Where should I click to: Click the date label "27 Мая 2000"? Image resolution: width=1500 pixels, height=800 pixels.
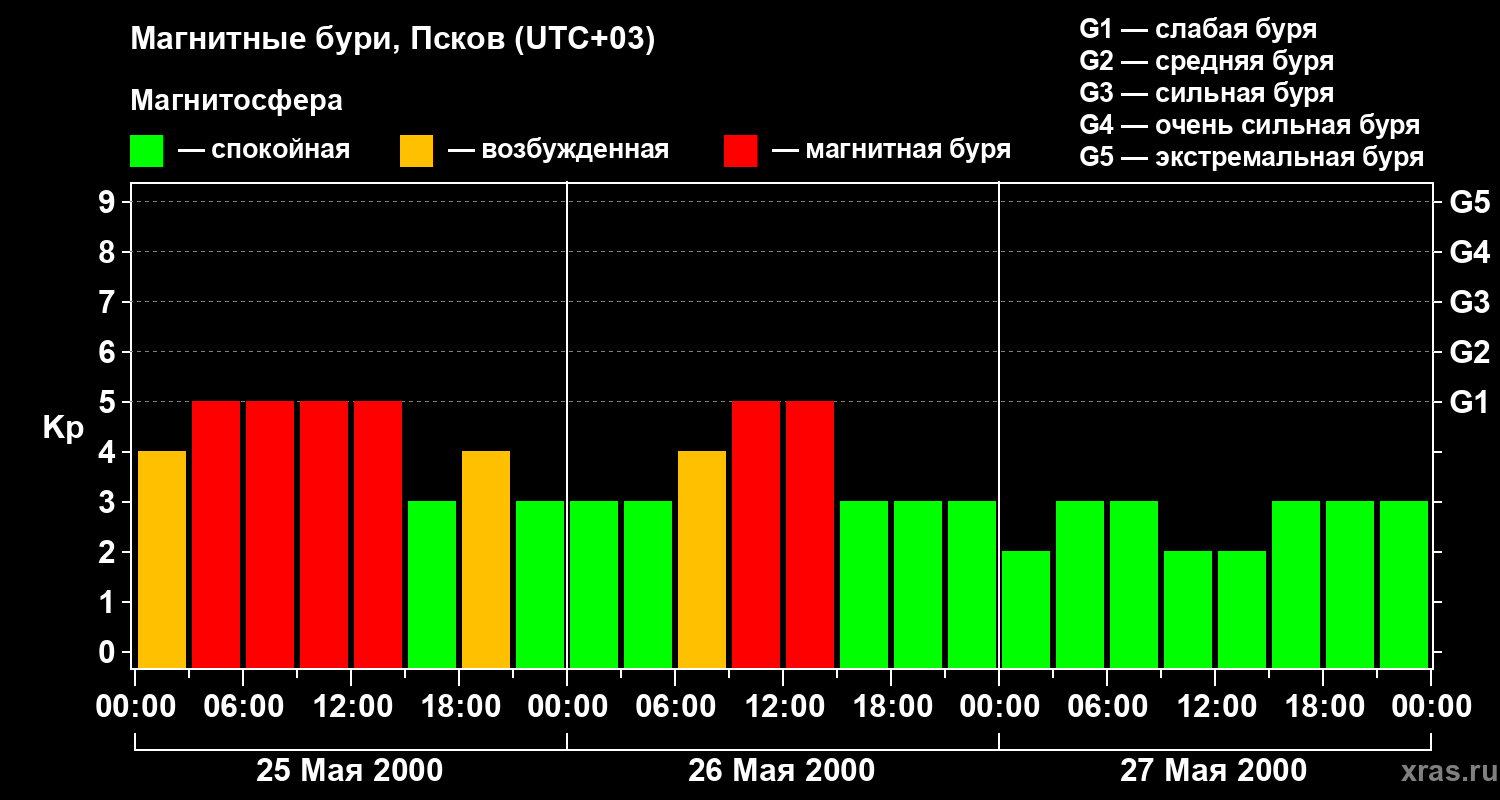[1213, 770]
